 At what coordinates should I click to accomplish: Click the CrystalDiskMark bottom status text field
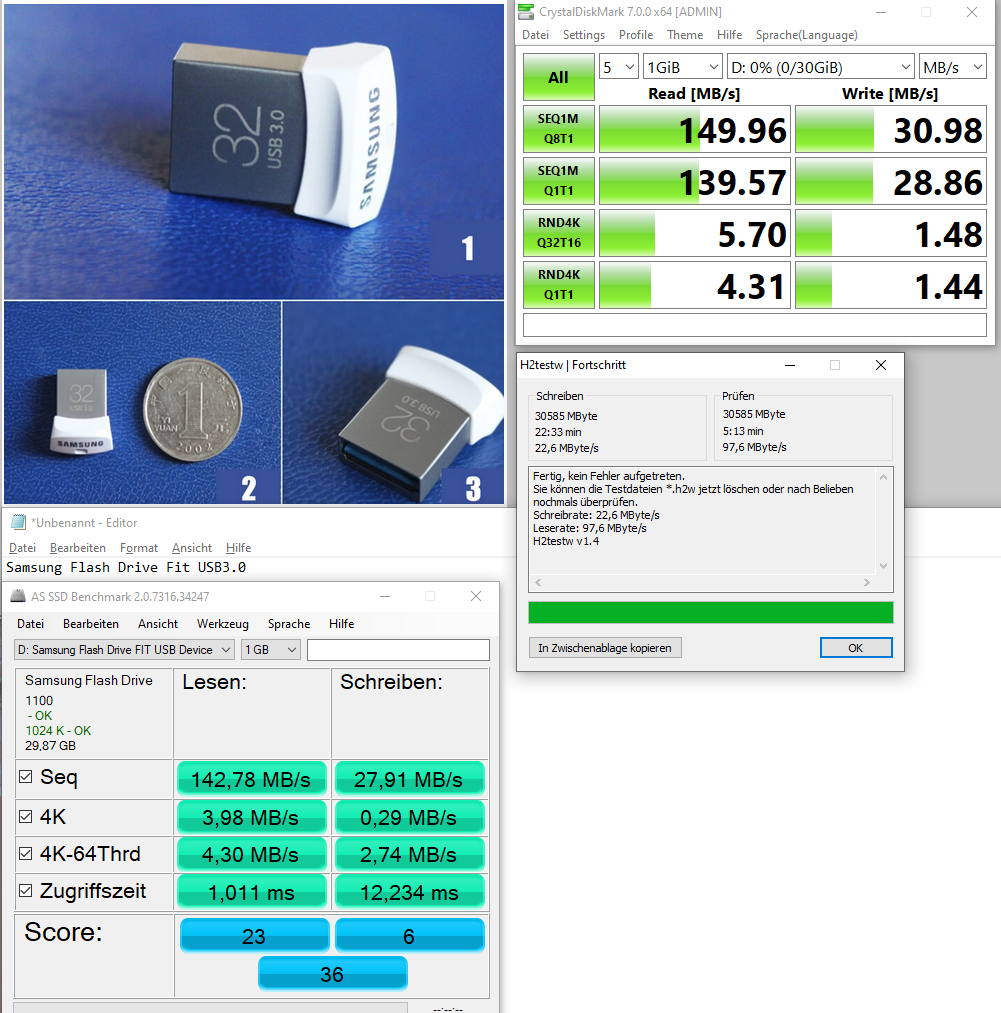point(755,325)
